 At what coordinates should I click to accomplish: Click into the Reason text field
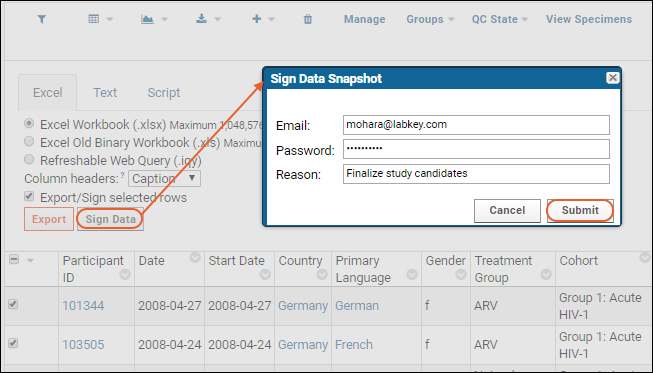point(476,174)
